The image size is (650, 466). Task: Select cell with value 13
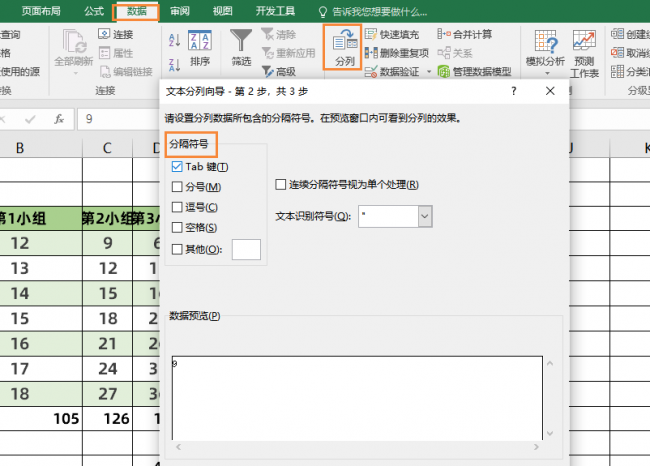[x=41, y=268]
